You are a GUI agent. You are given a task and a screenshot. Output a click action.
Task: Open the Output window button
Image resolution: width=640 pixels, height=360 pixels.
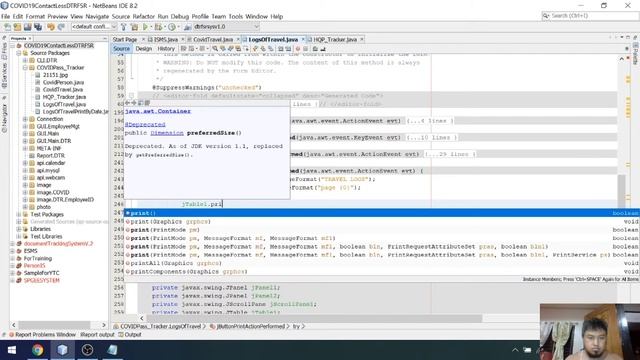(130, 335)
